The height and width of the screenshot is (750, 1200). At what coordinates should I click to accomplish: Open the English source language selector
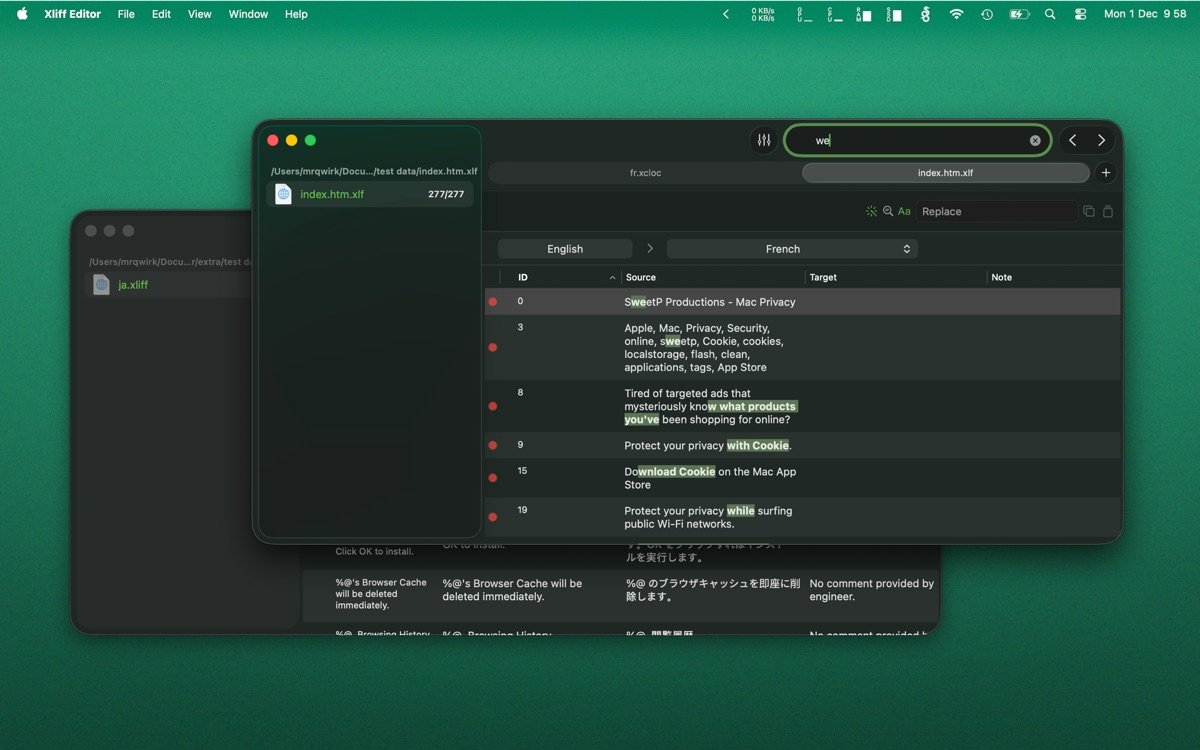click(x=565, y=249)
